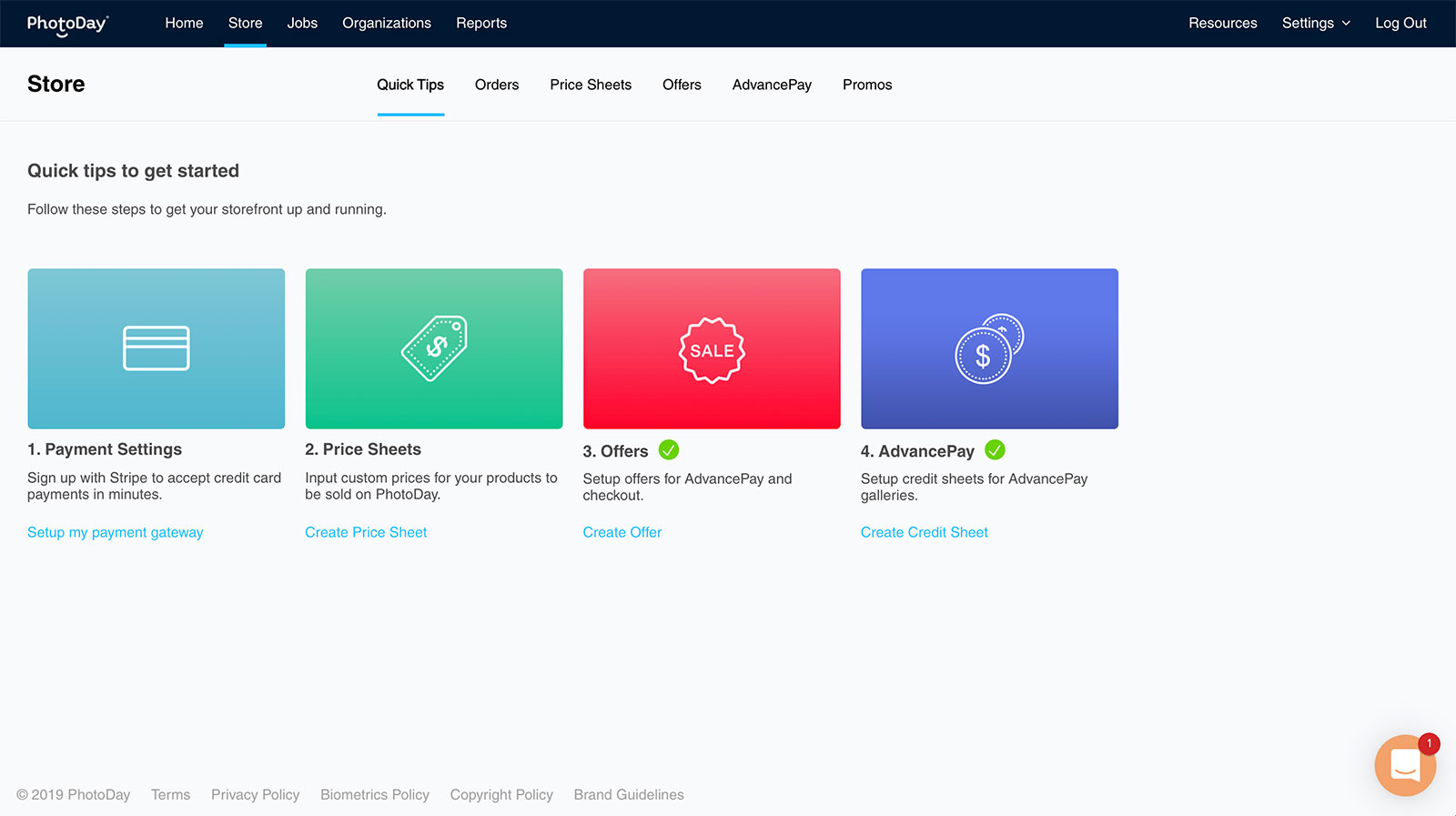The width and height of the screenshot is (1456, 816).
Task: Open the Copyright Policy footer link
Action: click(x=501, y=795)
